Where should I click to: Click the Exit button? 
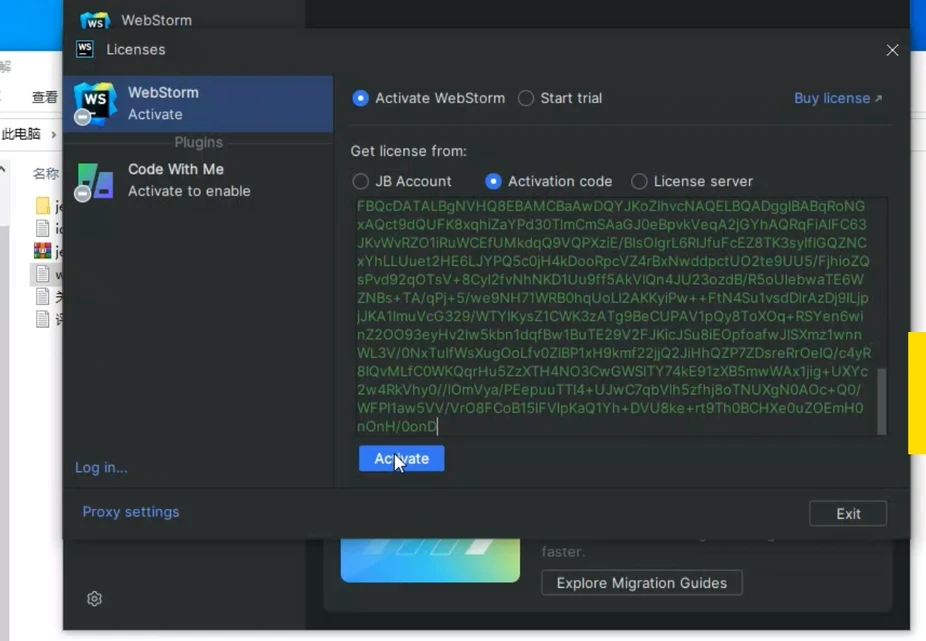pos(848,513)
